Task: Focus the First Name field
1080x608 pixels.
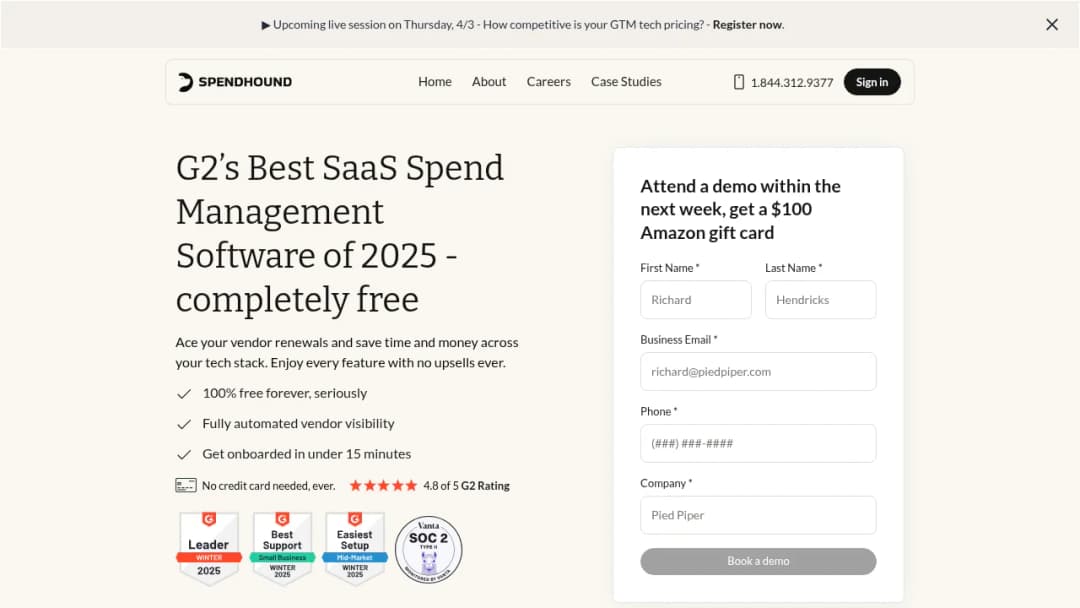Action: (696, 300)
